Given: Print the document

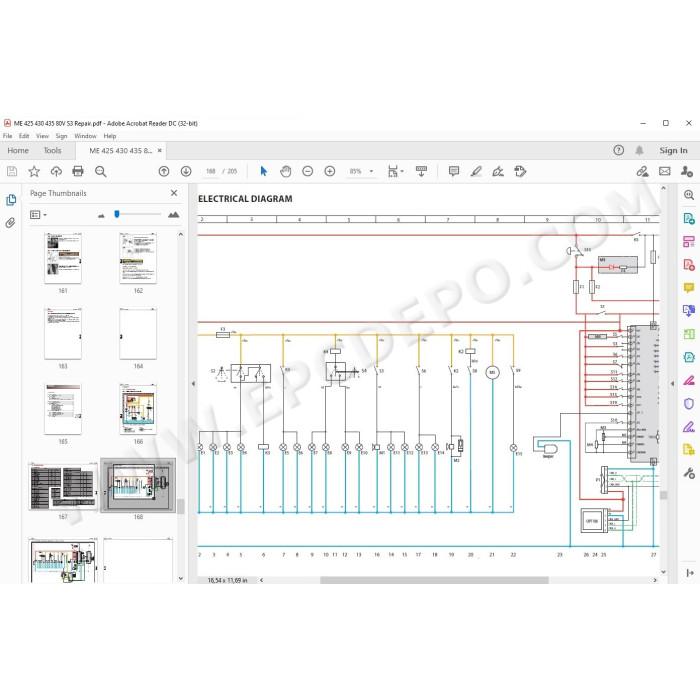Looking at the screenshot, I should coord(78,171).
